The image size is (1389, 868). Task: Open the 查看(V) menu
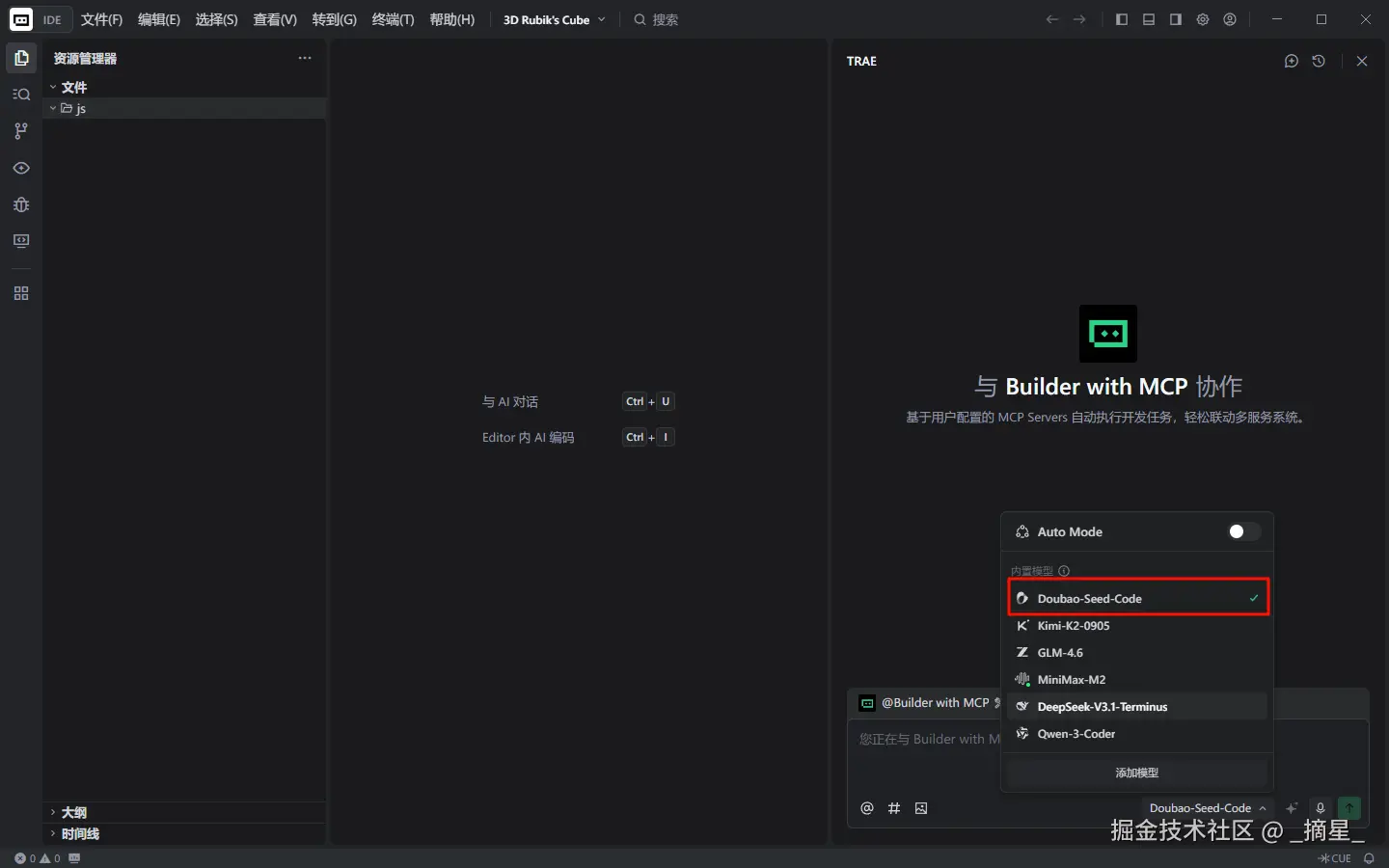(x=275, y=19)
